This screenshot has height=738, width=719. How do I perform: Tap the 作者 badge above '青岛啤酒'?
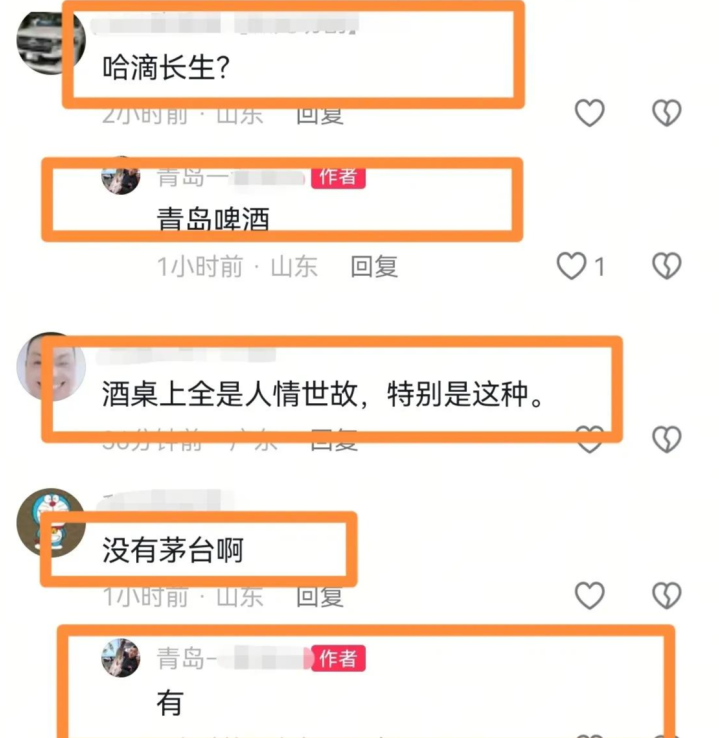[338, 178]
